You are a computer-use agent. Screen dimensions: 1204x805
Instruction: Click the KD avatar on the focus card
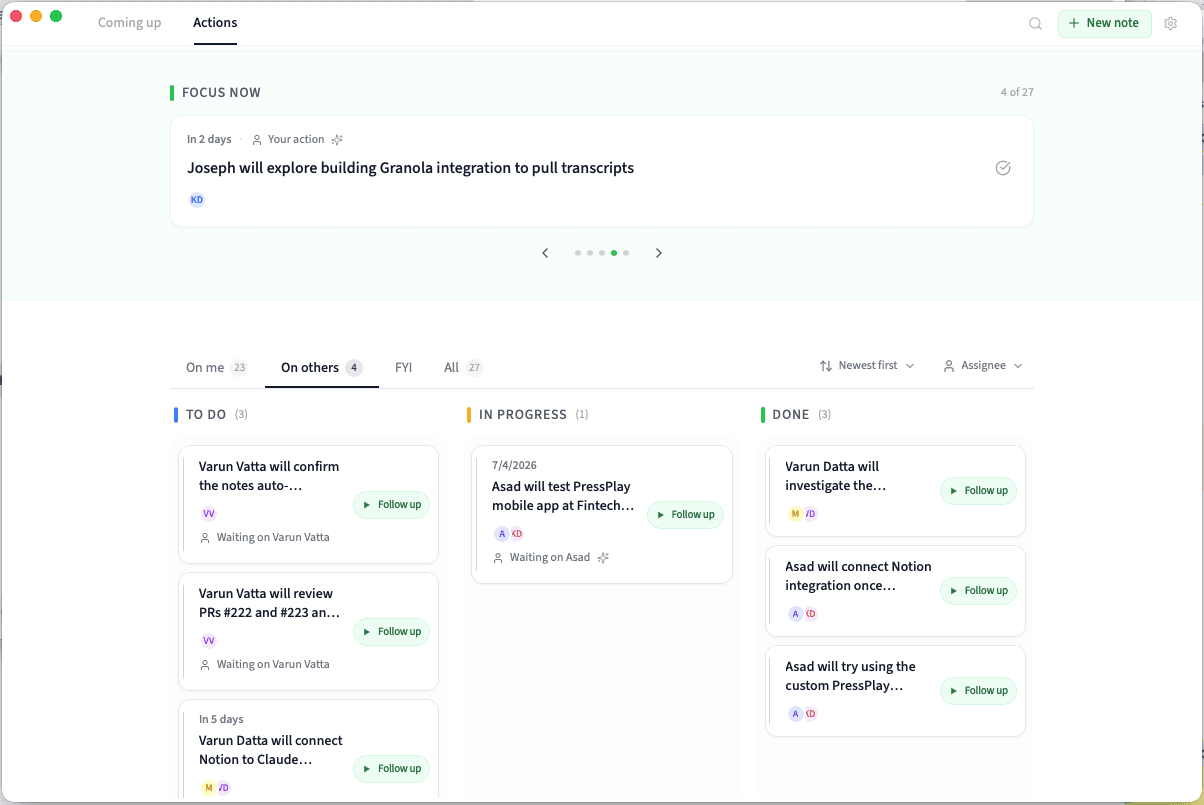pyautogui.click(x=197, y=200)
